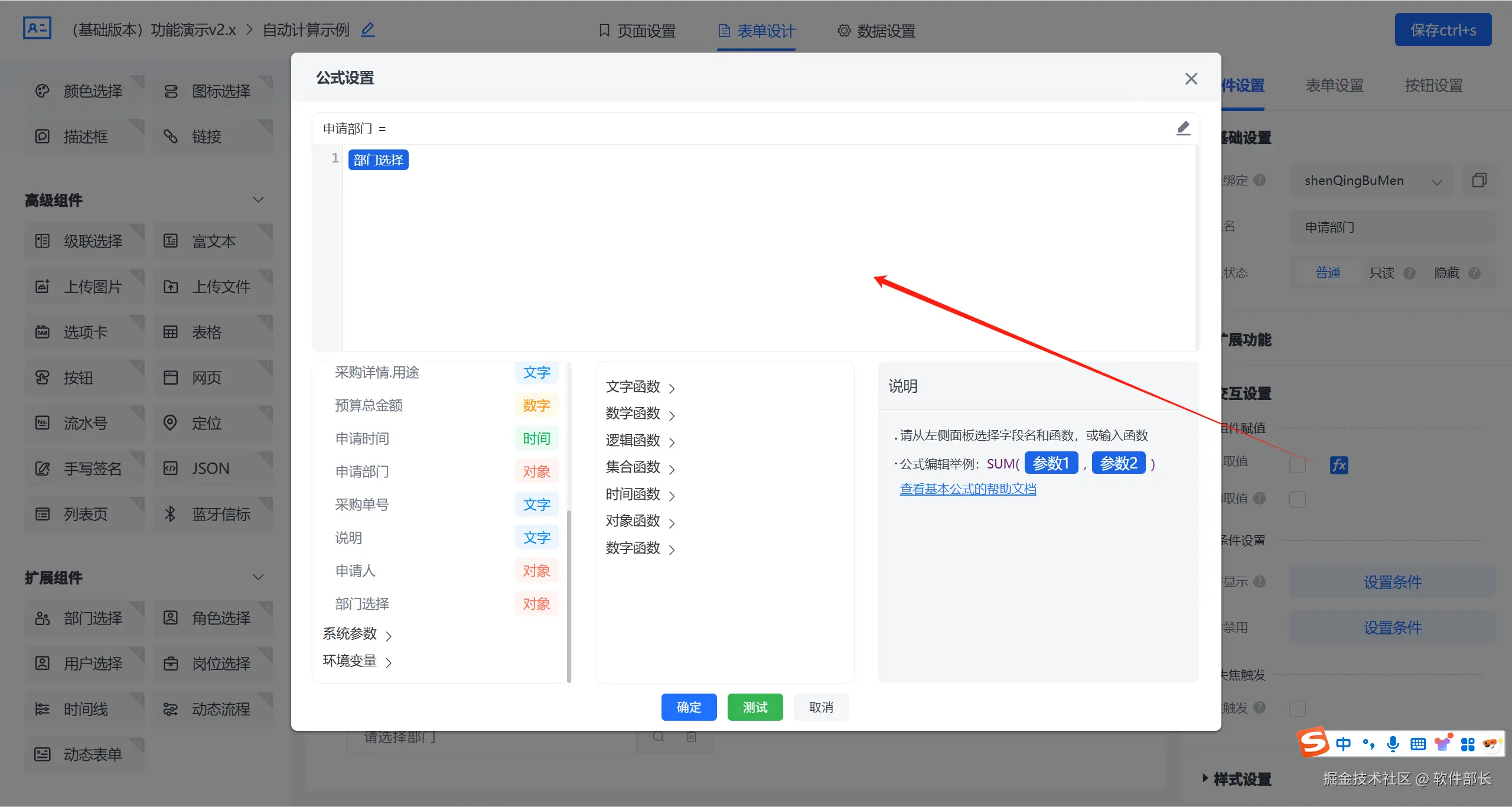Expand 逻辑函数 category
1512x807 pixels.
pyautogui.click(x=640, y=441)
